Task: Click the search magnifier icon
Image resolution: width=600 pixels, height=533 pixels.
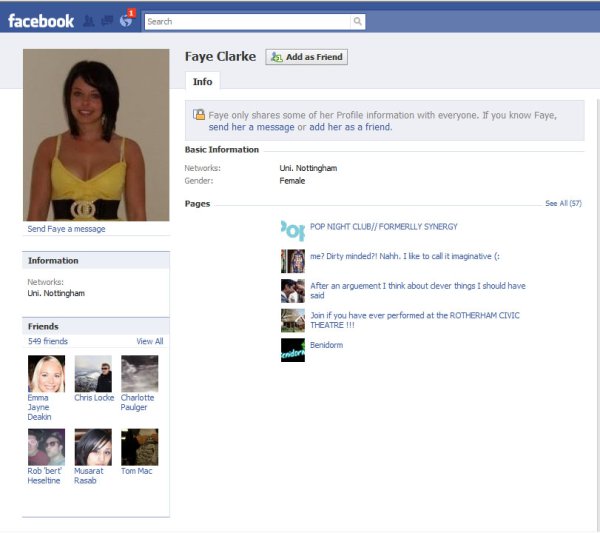Action: click(x=357, y=21)
